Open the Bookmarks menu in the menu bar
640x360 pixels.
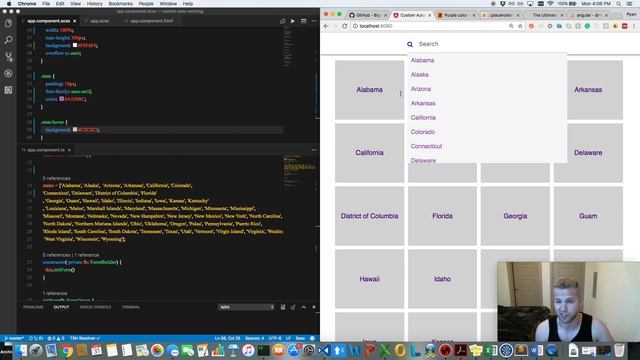point(120,4)
